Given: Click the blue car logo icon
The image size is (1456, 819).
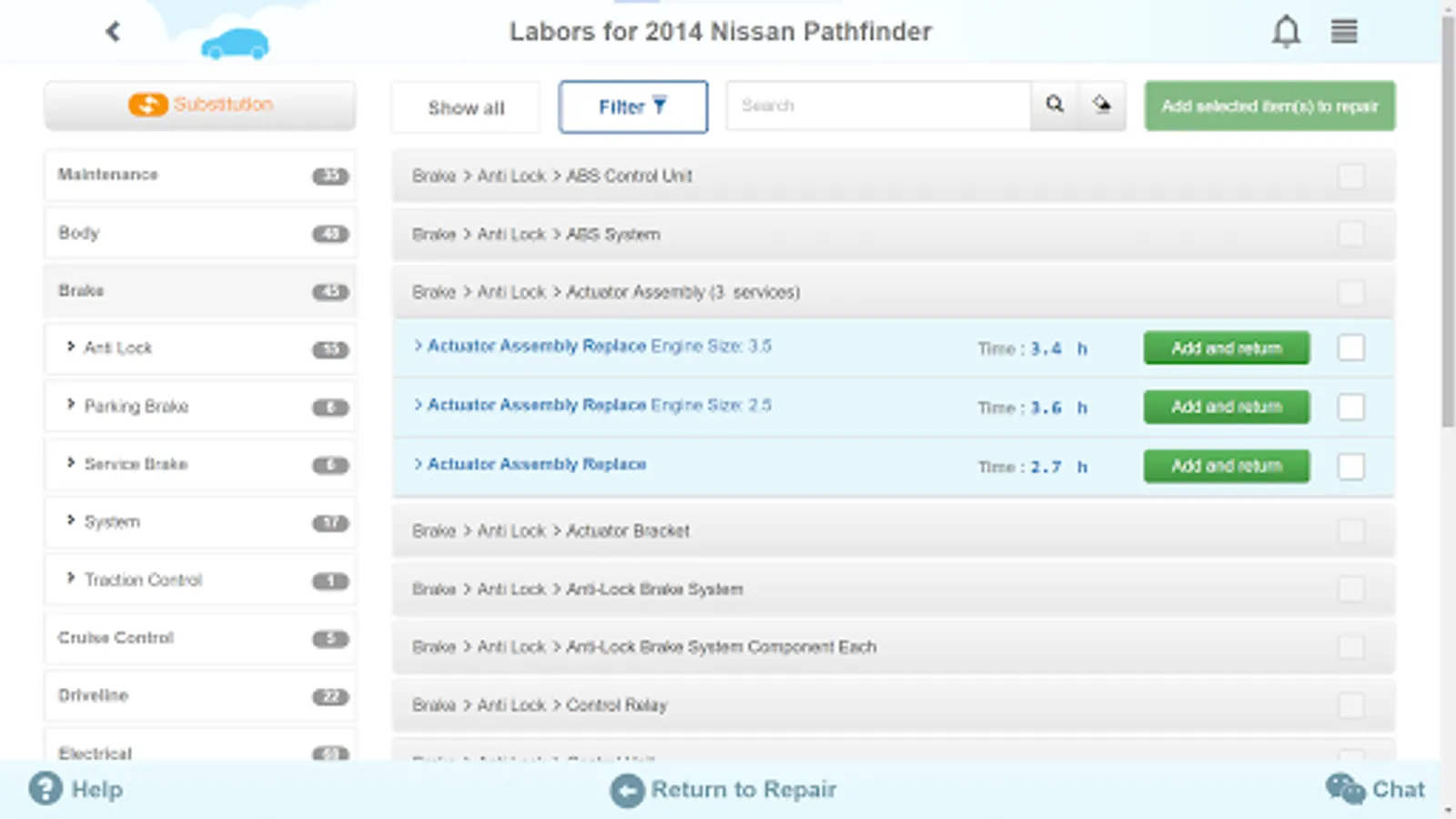Looking at the screenshot, I should coord(235,44).
